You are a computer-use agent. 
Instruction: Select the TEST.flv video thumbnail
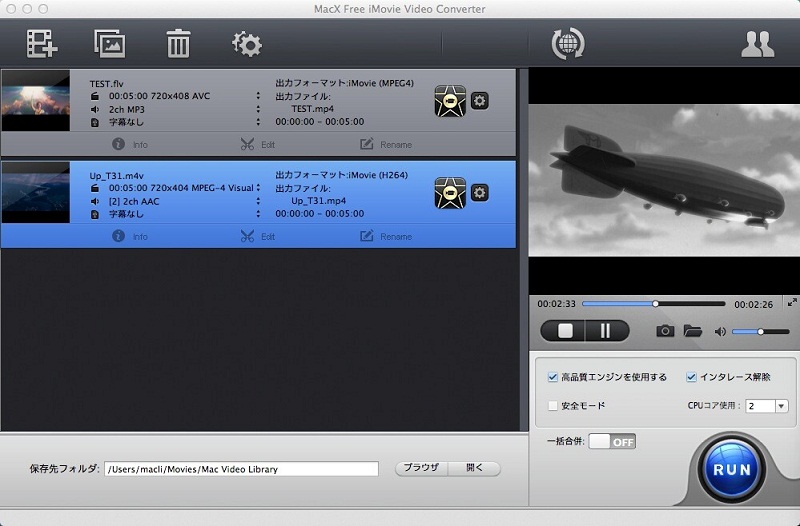coord(36,101)
